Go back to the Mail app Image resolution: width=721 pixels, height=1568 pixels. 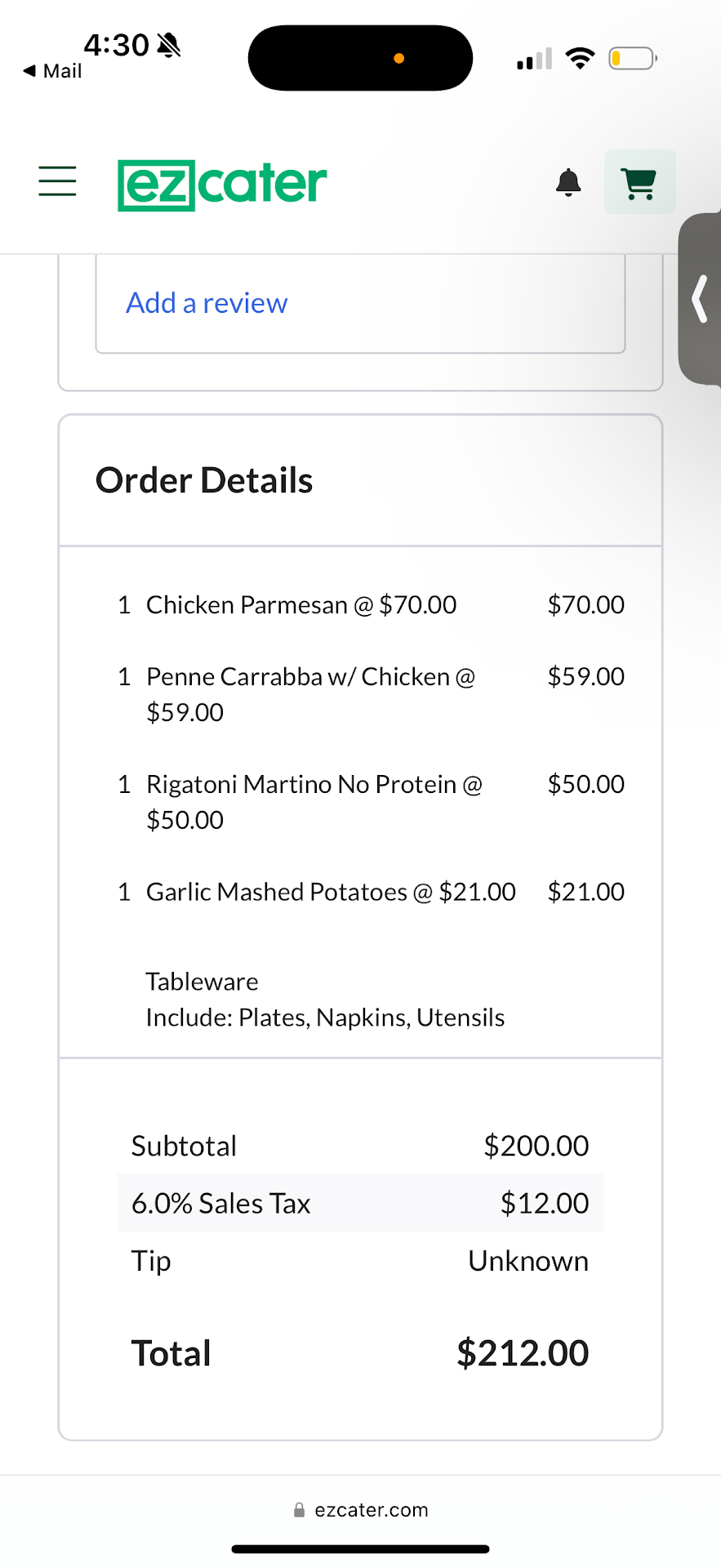pyautogui.click(x=53, y=71)
